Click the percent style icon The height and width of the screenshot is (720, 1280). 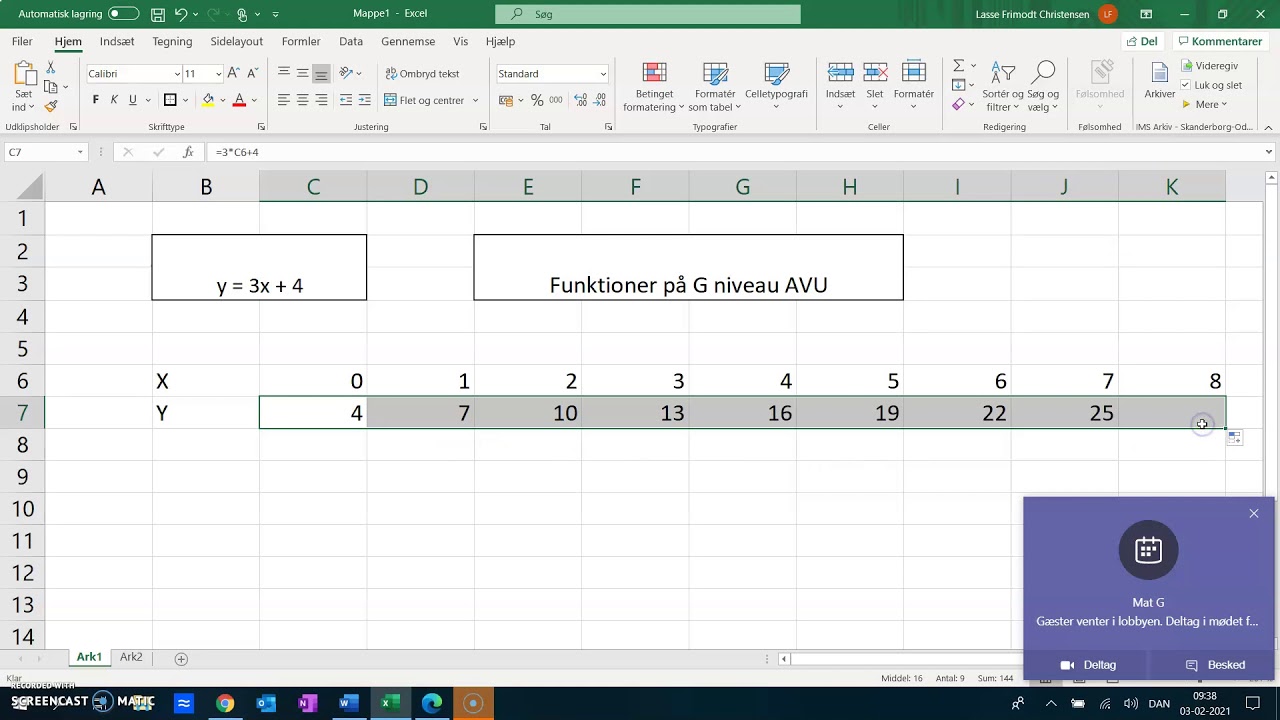[x=537, y=100]
